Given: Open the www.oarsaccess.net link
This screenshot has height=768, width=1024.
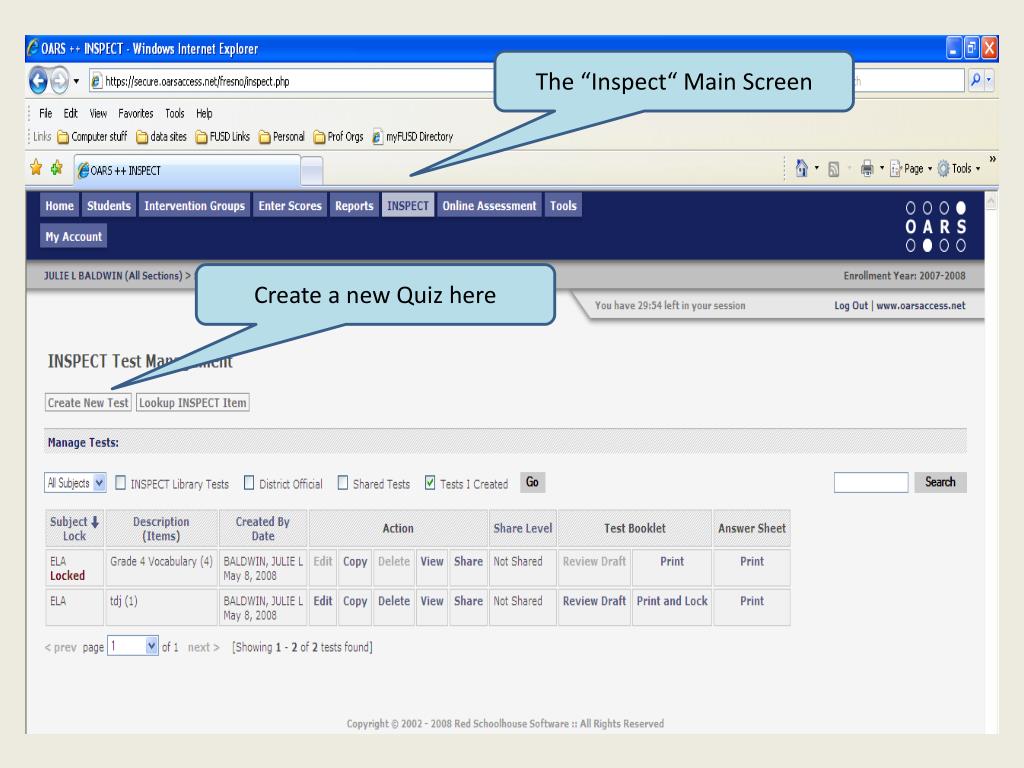Looking at the screenshot, I should click(920, 305).
